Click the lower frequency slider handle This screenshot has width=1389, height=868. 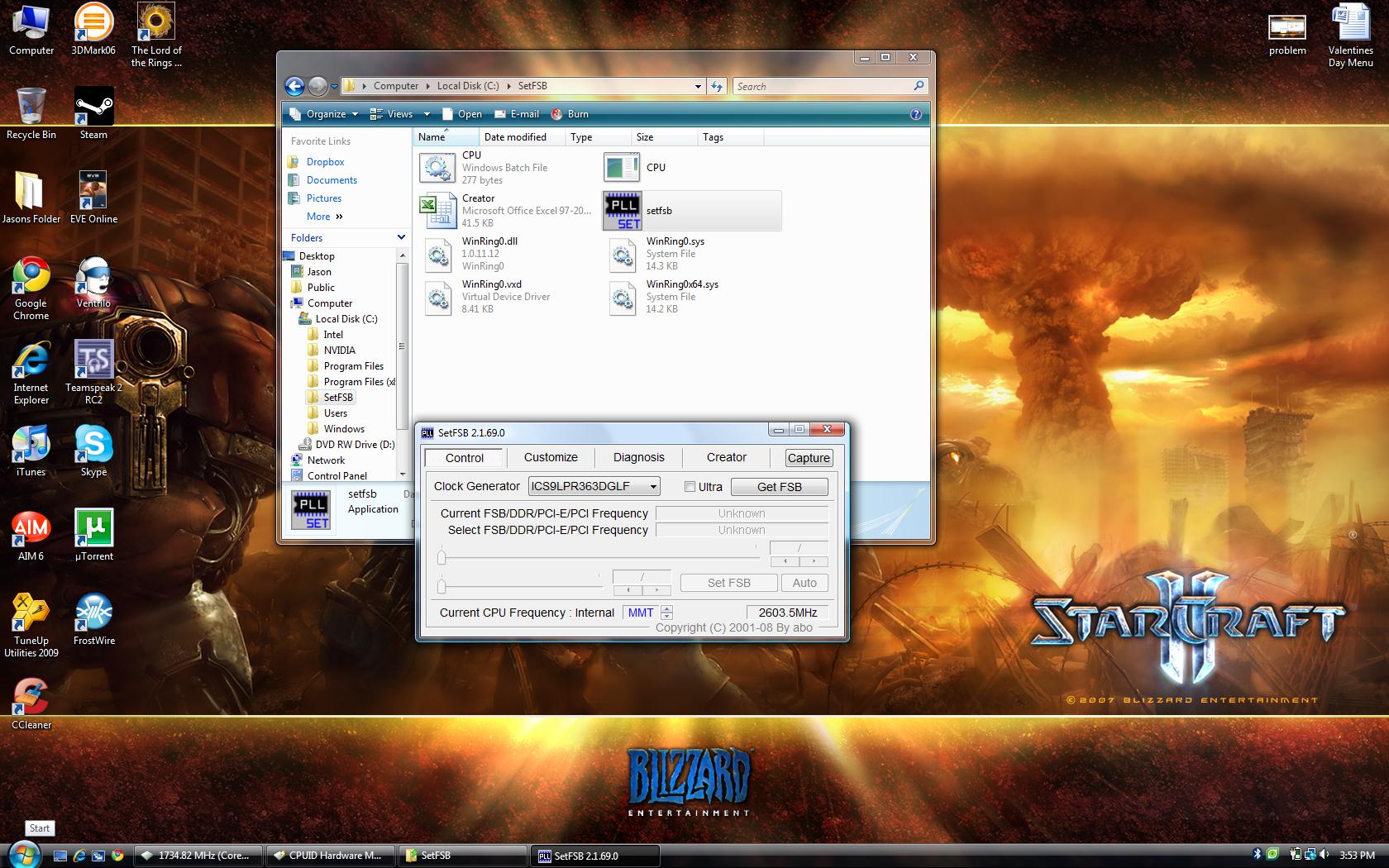coord(442,586)
